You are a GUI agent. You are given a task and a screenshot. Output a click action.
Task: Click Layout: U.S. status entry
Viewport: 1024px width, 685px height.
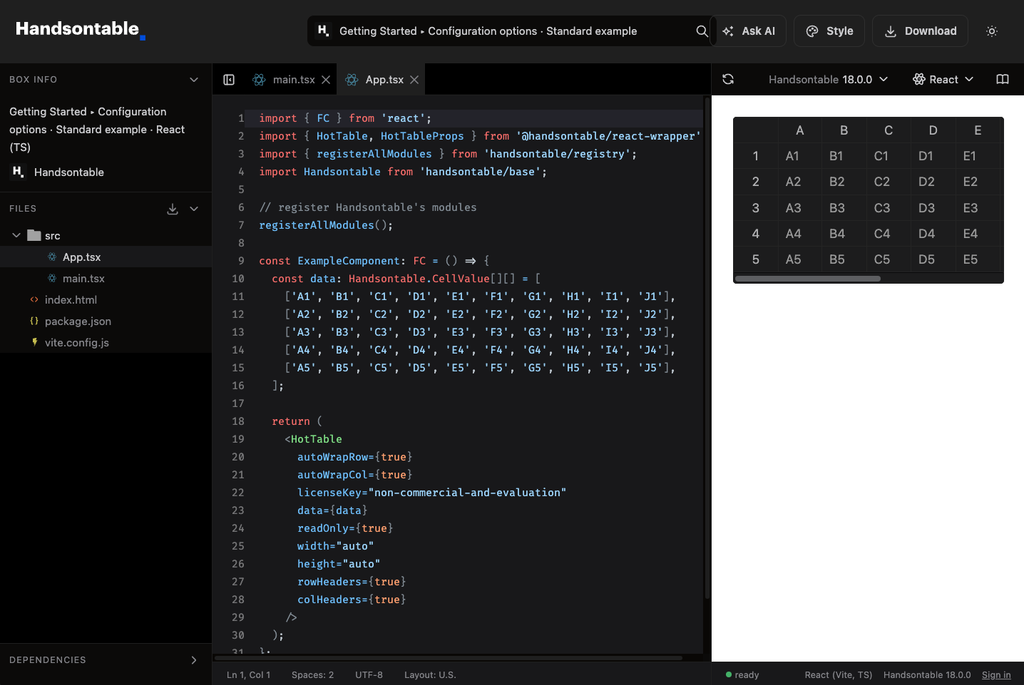point(430,675)
